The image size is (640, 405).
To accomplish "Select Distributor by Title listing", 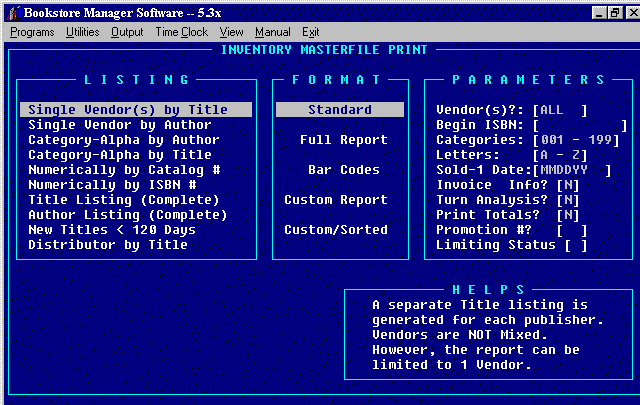I will (108, 245).
